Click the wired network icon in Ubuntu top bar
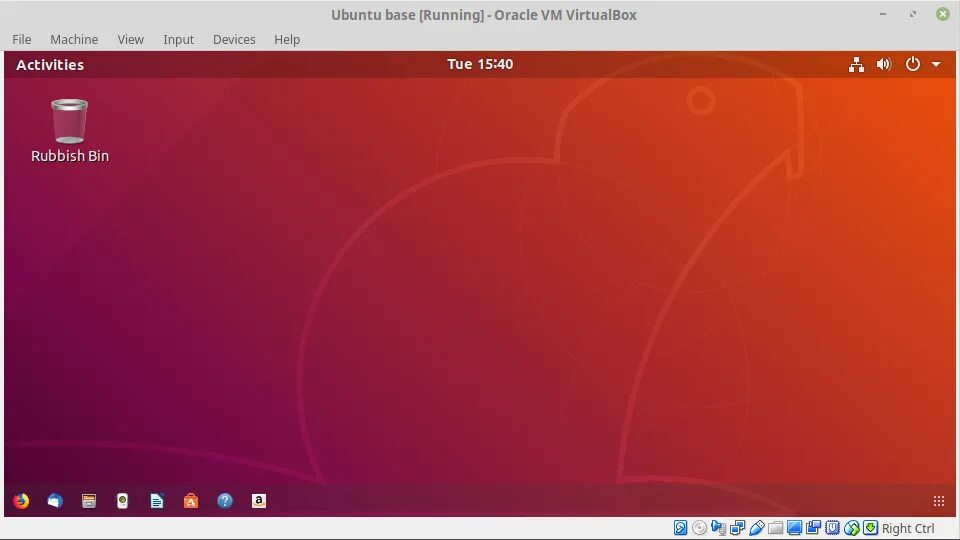 [x=856, y=64]
